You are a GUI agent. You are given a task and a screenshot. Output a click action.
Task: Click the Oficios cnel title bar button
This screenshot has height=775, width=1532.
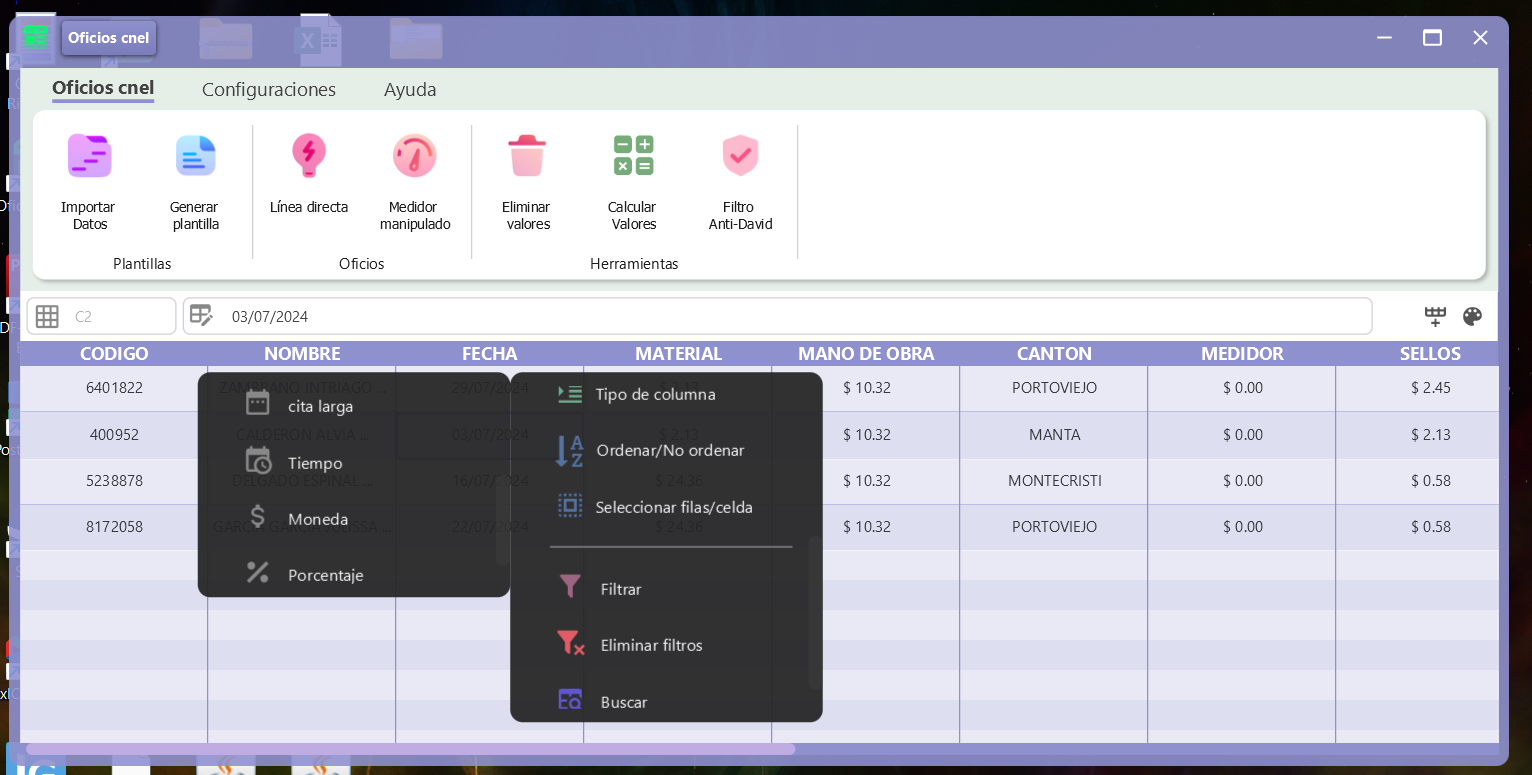tap(109, 38)
